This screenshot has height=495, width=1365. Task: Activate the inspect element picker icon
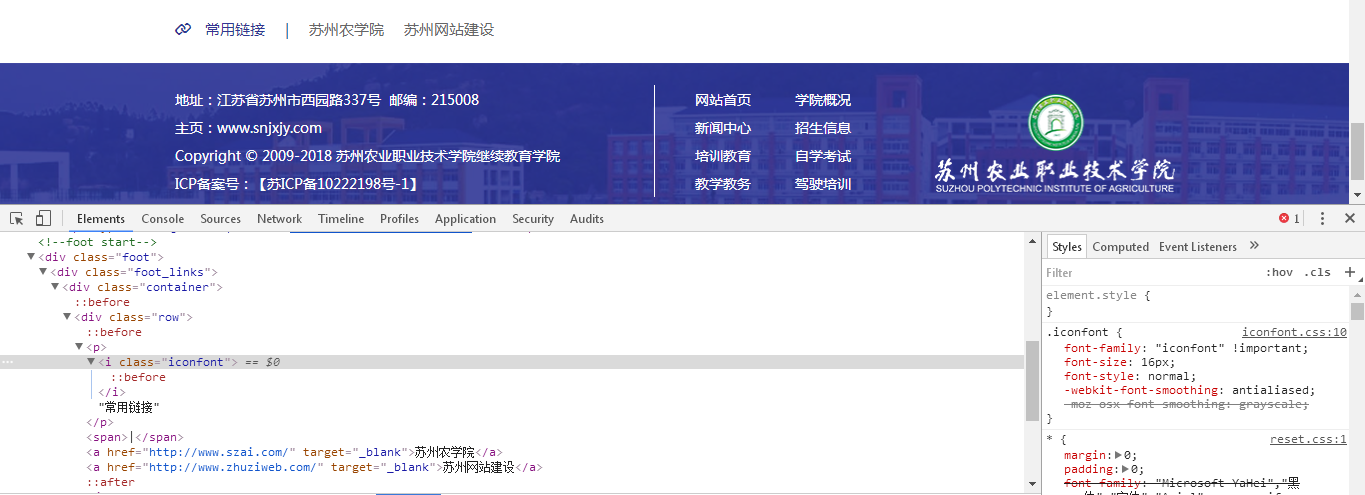[x=16, y=218]
